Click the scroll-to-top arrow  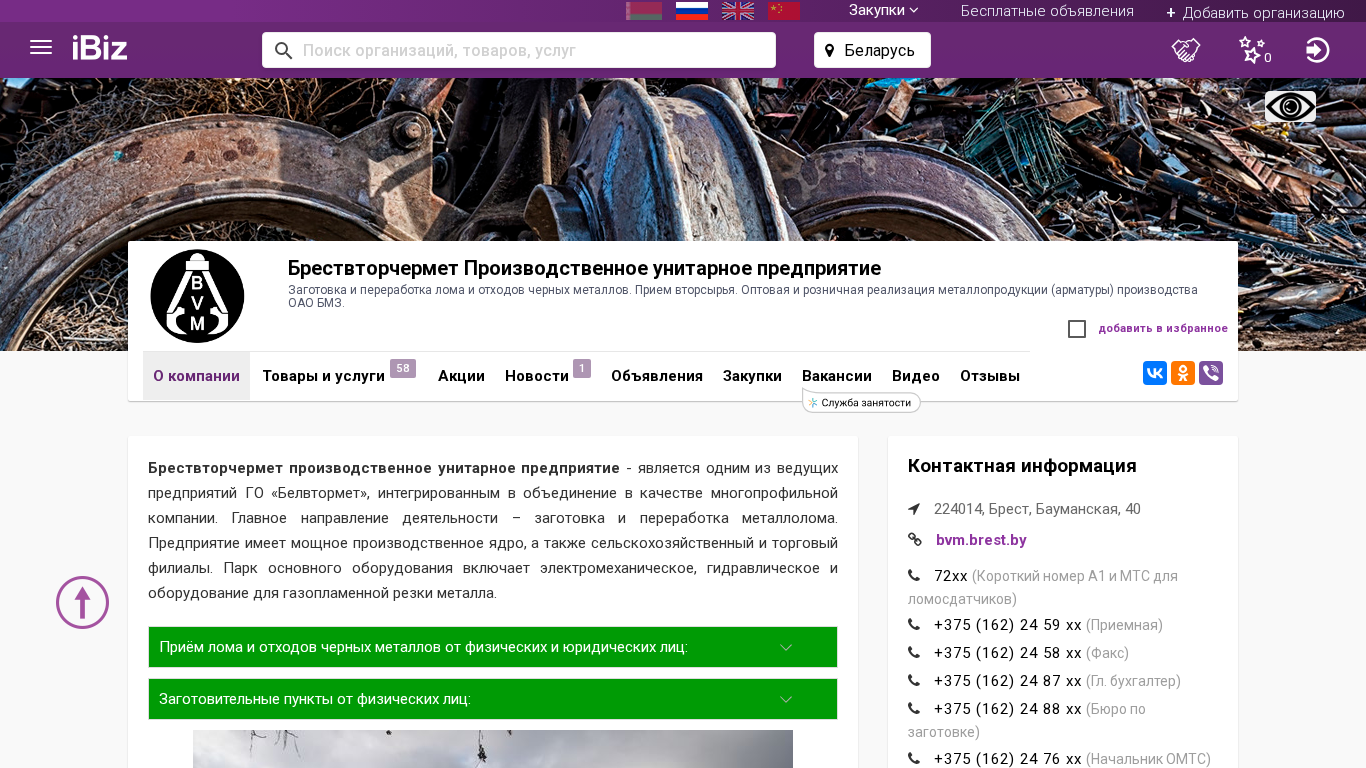pyautogui.click(x=82, y=603)
